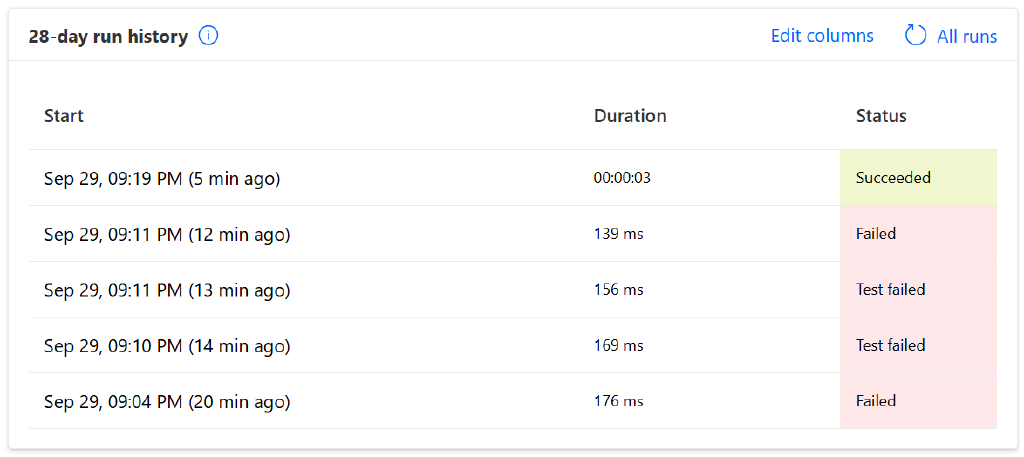Select the Start column header
Image resolution: width=1024 pixels, height=457 pixels.
point(64,116)
